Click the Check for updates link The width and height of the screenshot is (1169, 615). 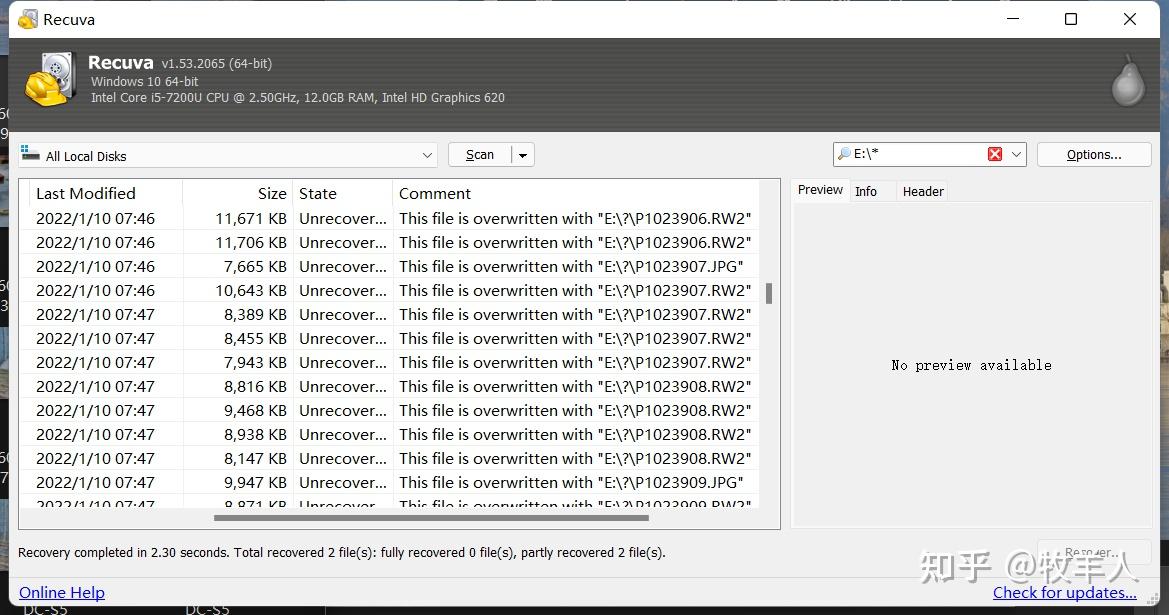point(1064,592)
